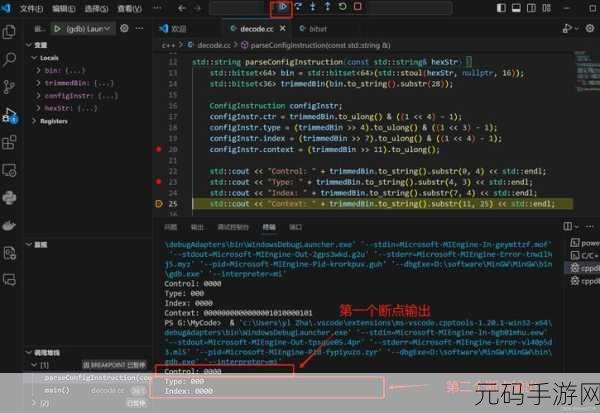Show more menu items via the ellipsis

tap(157, 8)
